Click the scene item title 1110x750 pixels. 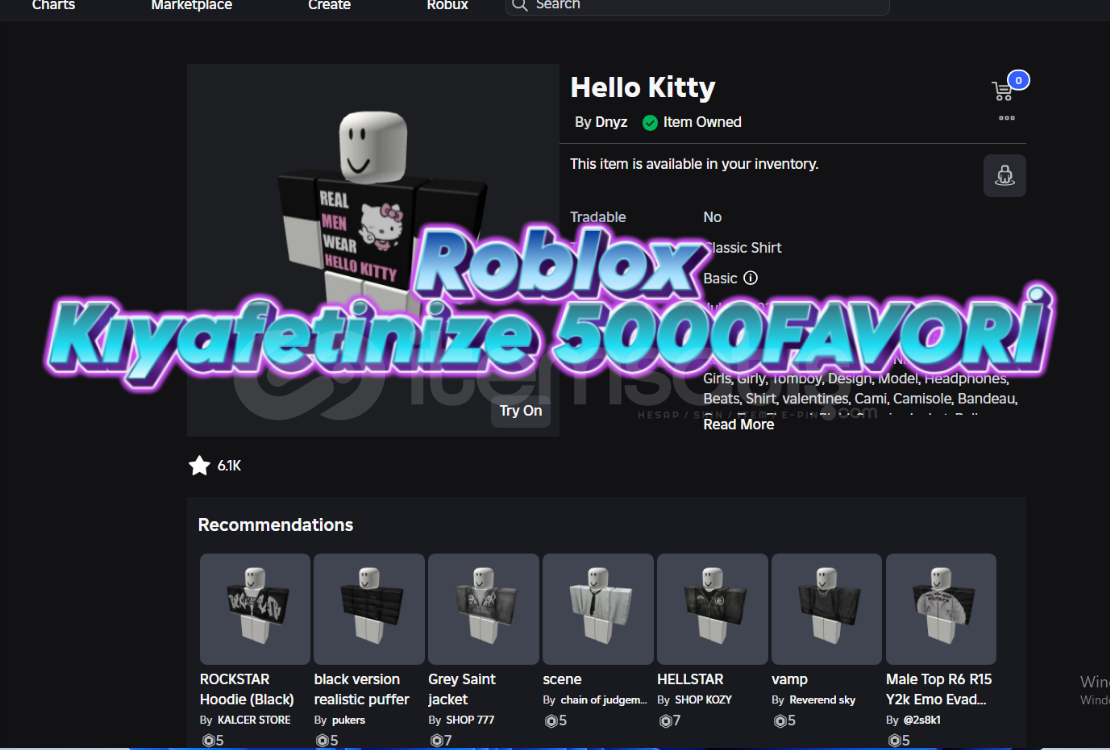click(x=562, y=679)
